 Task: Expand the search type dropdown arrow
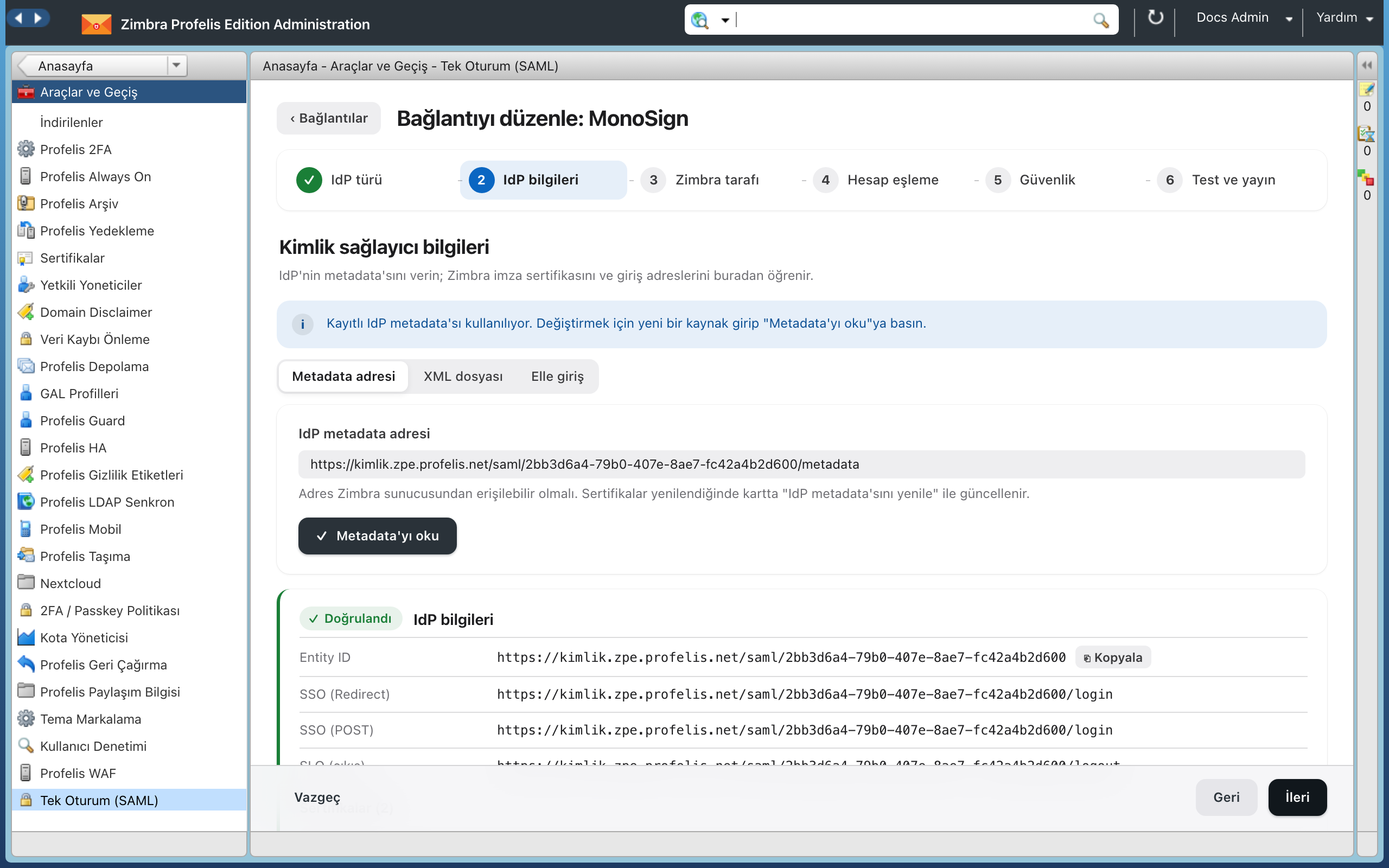tap(725, 21)
